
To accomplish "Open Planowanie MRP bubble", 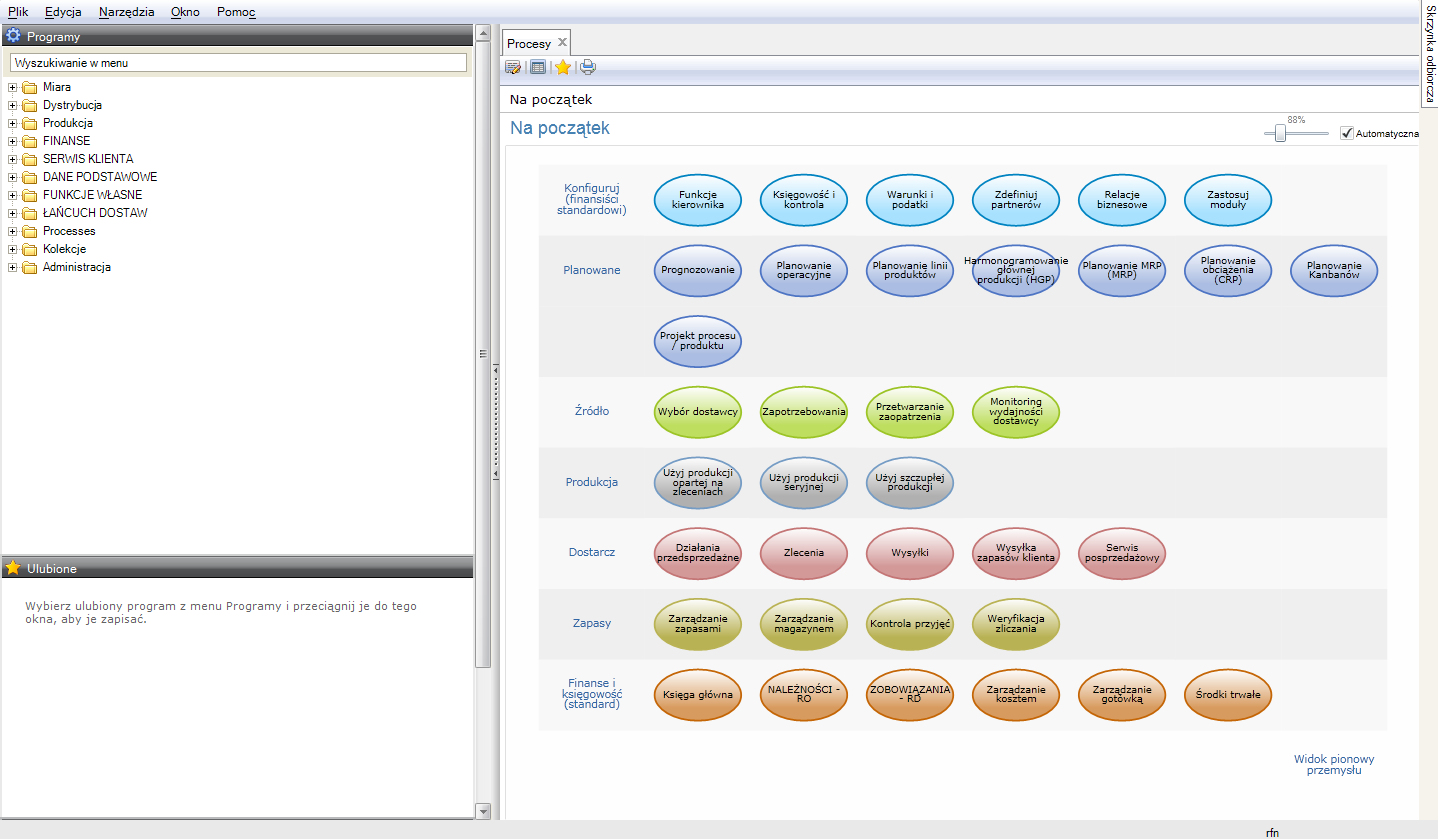I will coord(1122,270).
